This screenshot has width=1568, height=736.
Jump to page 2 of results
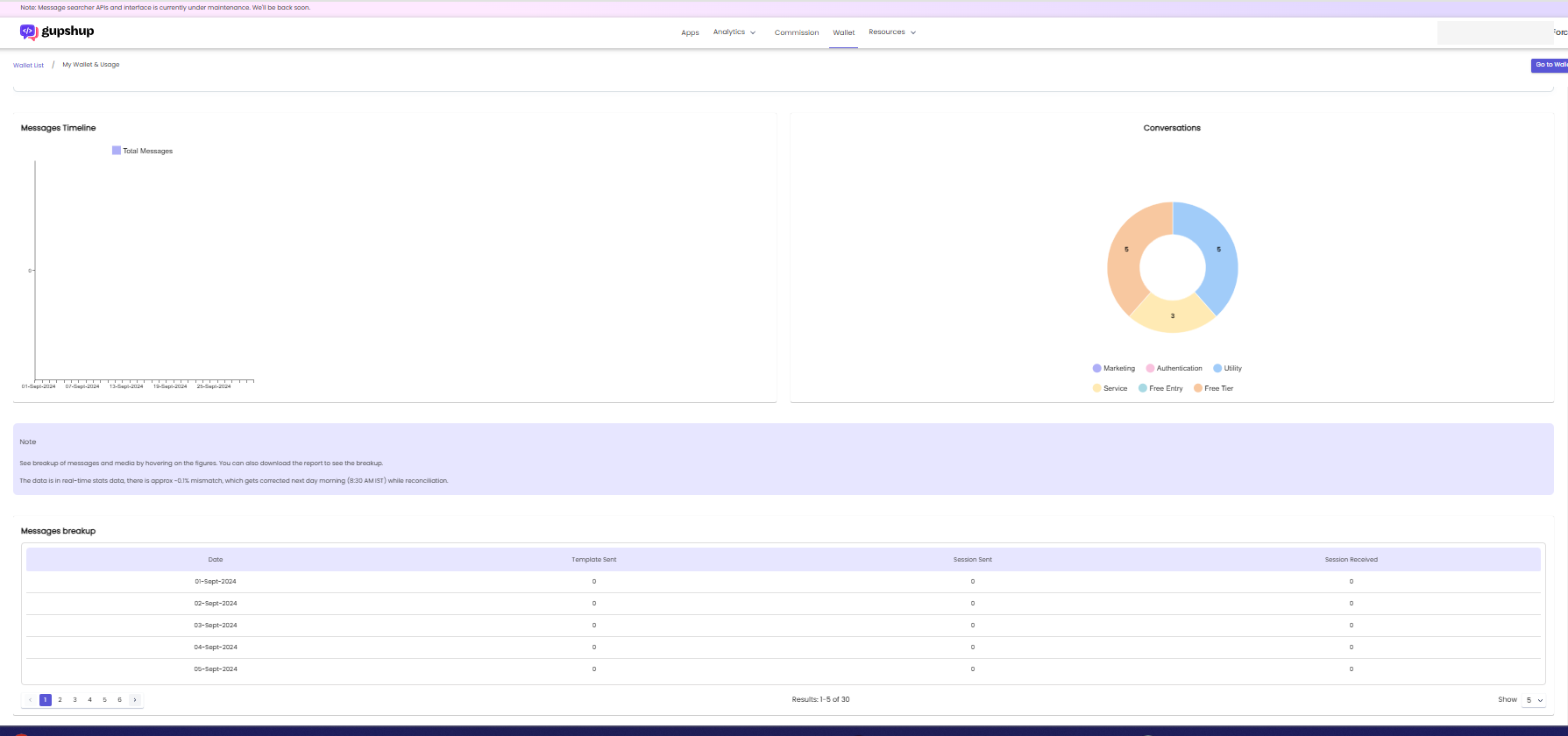point(60,700)
